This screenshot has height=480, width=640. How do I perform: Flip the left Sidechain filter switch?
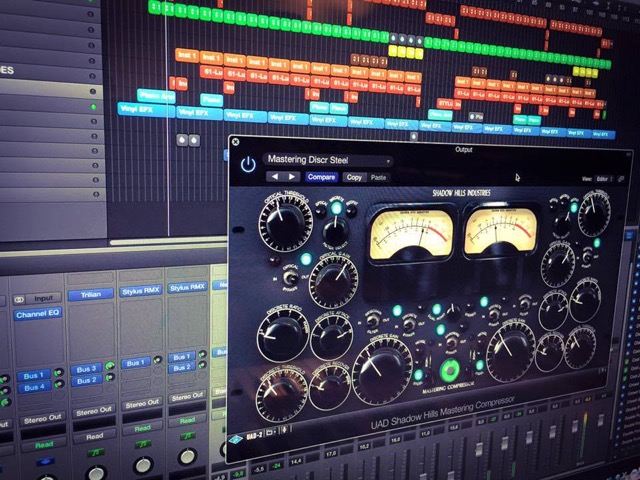coord(372,321)
